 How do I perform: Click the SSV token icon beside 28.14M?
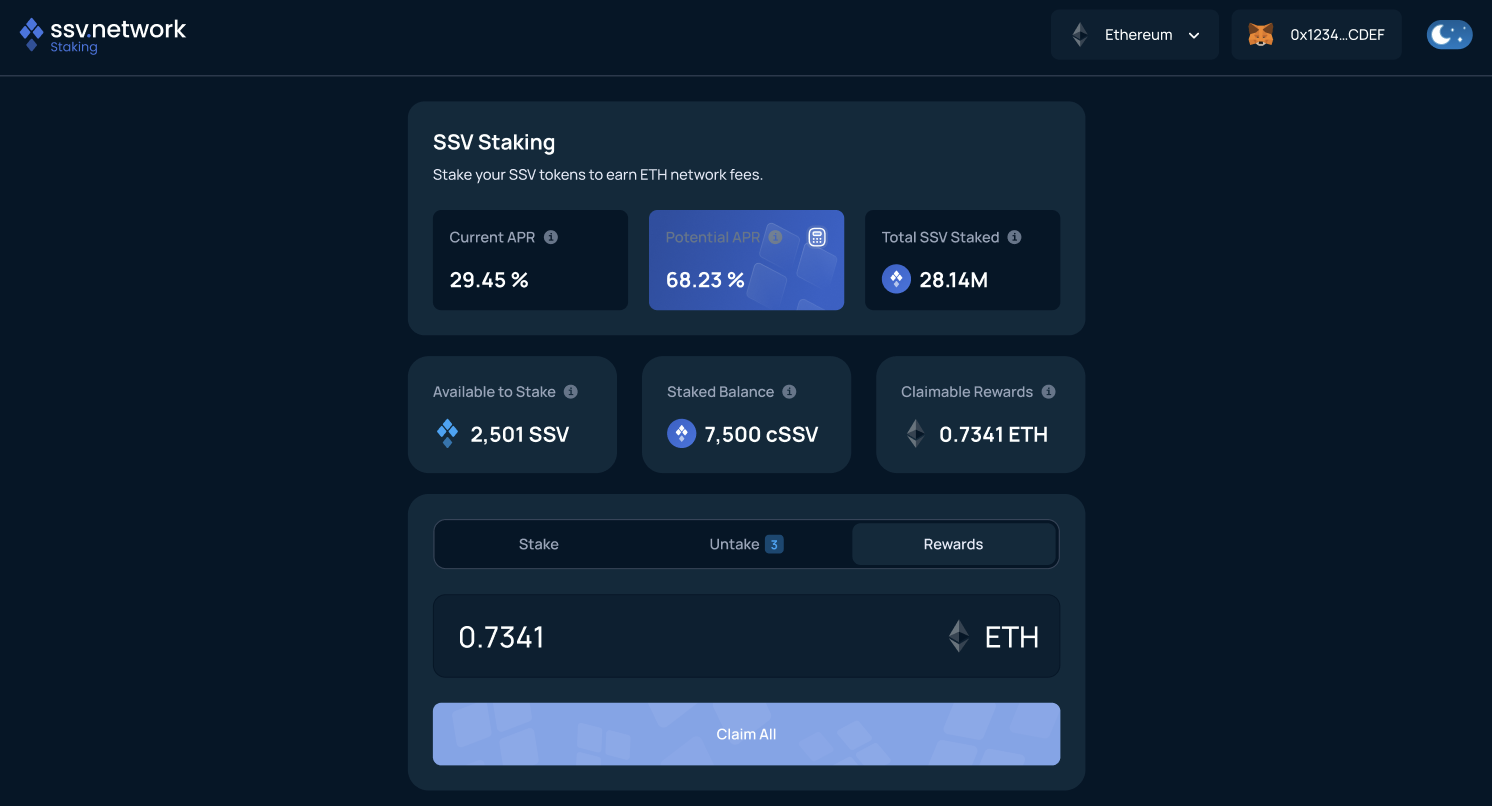click(896, 280)
